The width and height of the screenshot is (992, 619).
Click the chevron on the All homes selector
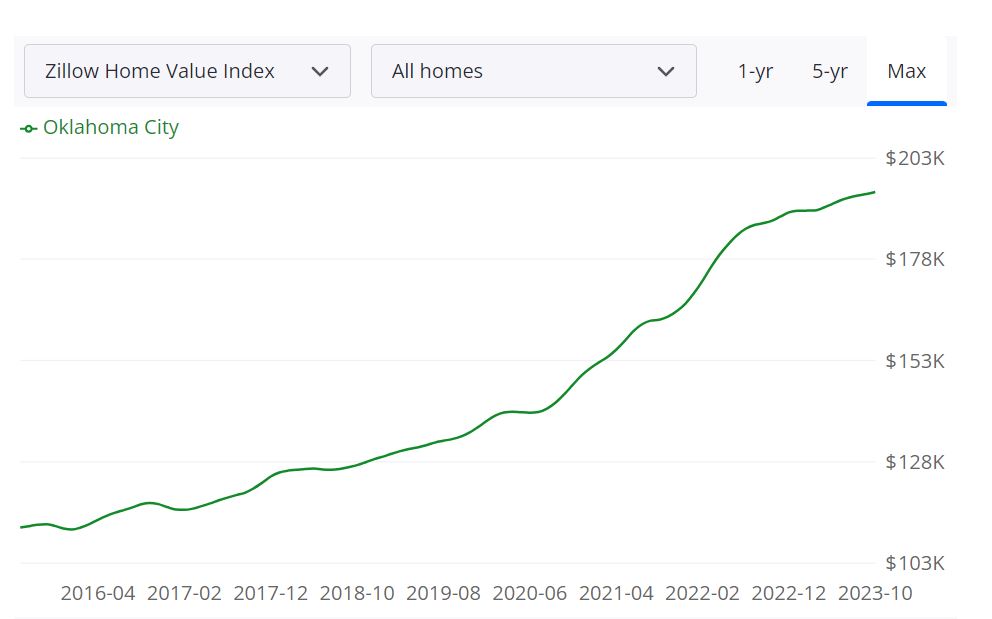click(x=667, y=70)
